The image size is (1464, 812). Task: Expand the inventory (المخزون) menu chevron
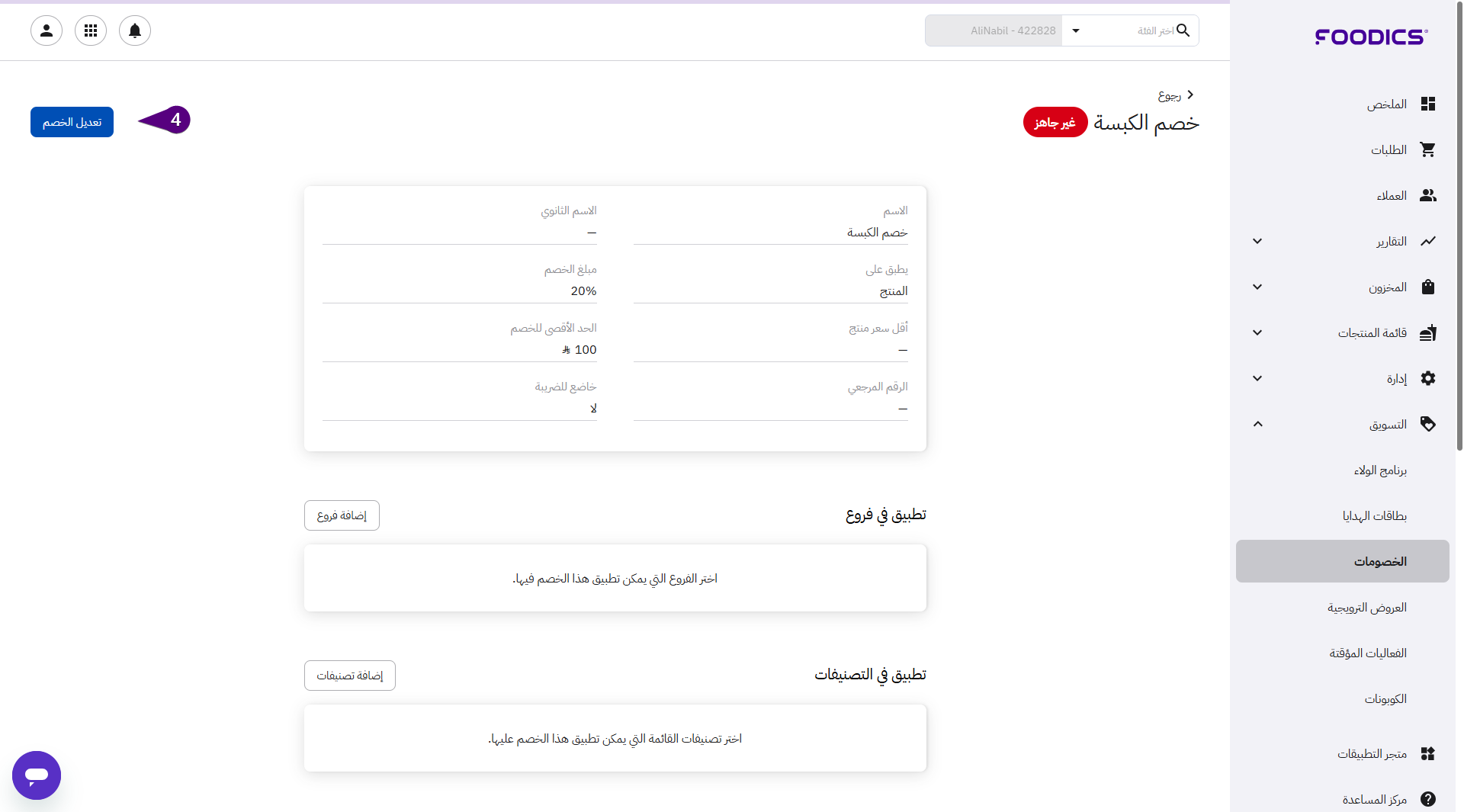pos(1257,287)
